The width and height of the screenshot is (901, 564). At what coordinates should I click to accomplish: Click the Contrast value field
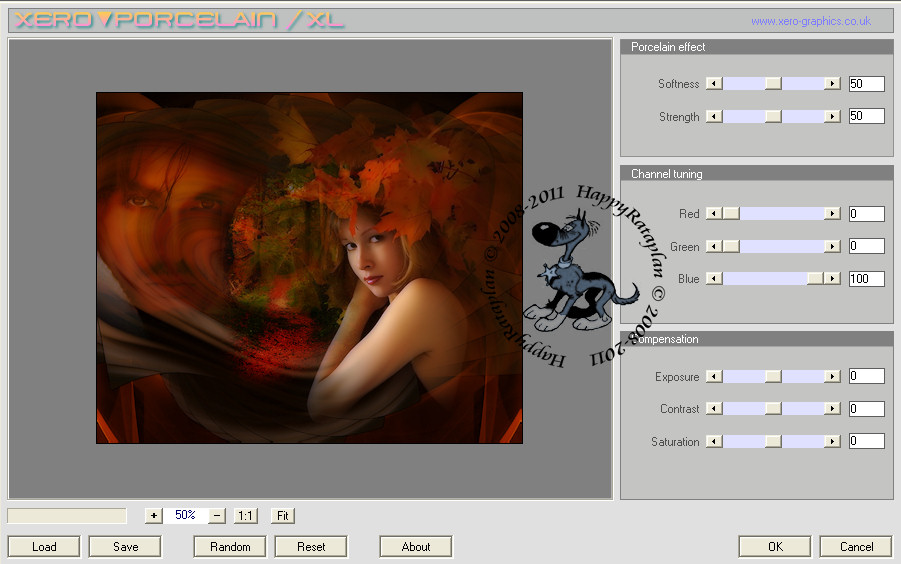(867, 408)
